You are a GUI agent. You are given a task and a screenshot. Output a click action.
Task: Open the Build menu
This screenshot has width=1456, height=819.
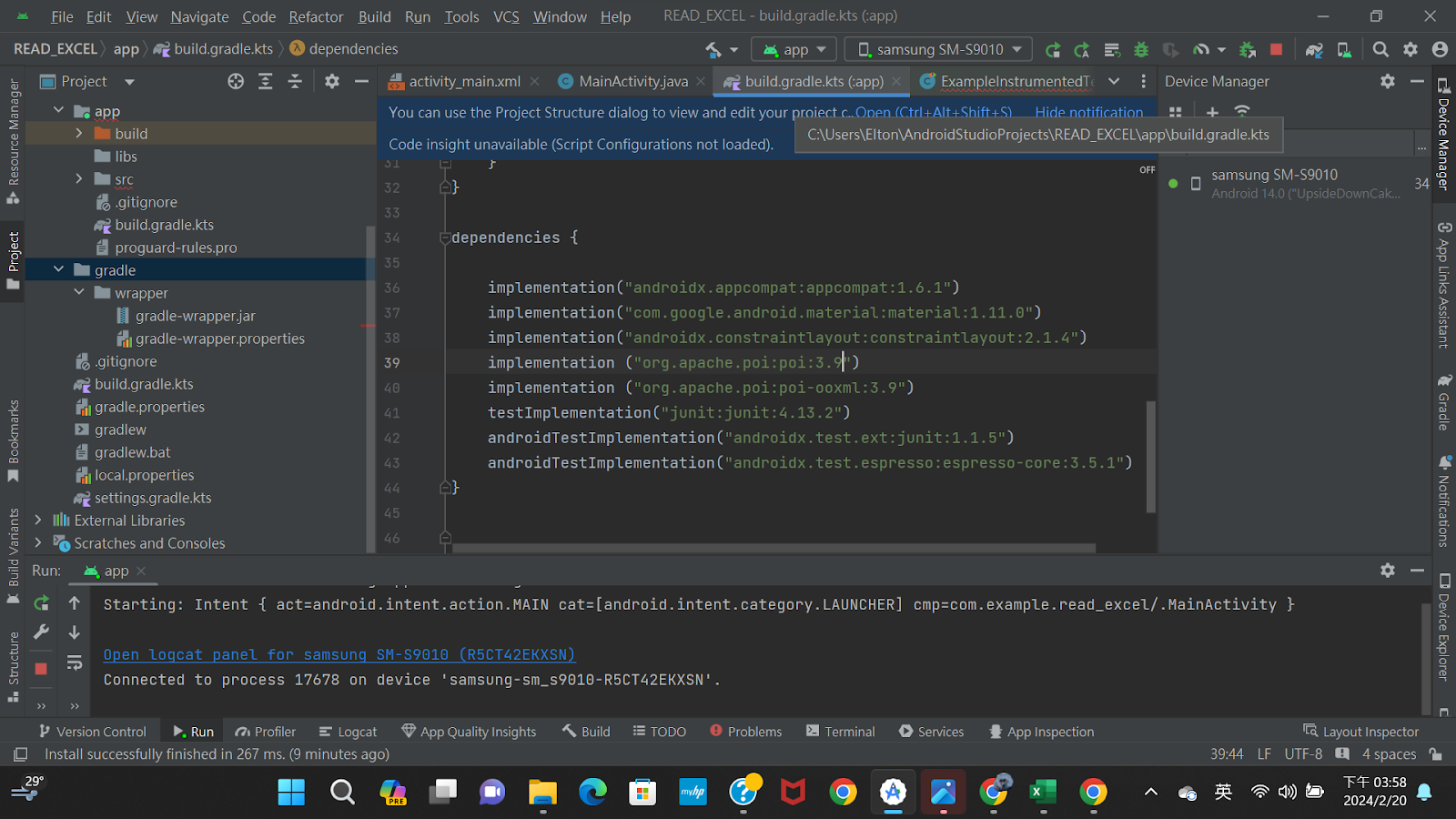[x=374, y=16]
